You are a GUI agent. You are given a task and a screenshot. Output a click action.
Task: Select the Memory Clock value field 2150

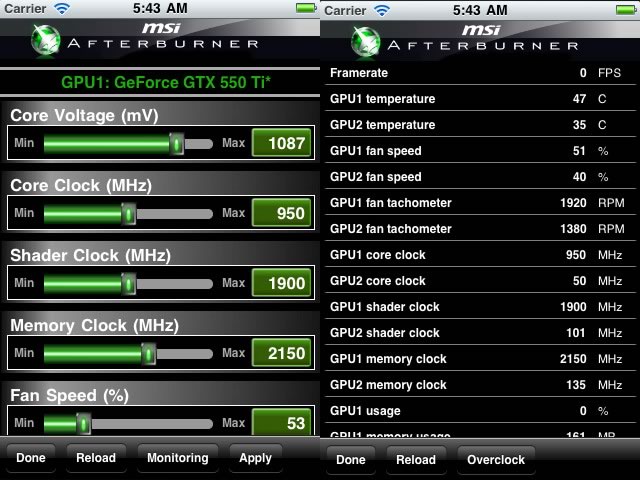click(x=282, y=353)
